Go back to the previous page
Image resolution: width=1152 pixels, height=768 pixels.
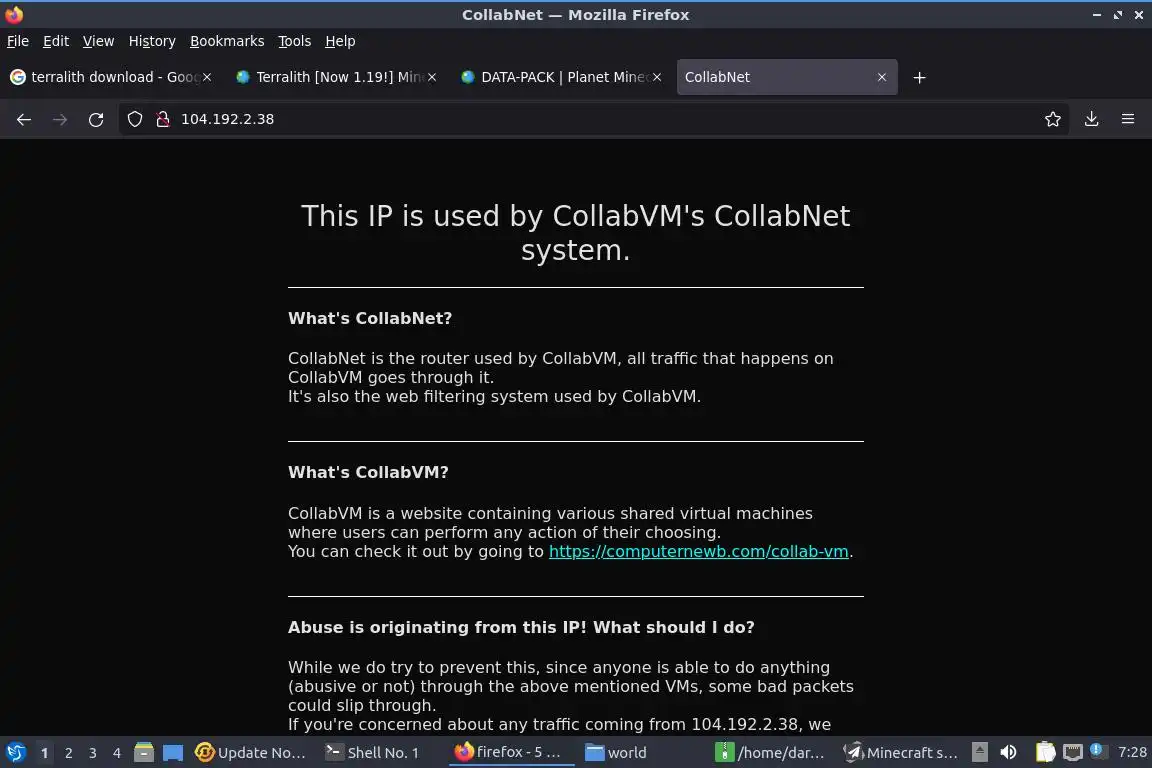tap(24, 119)
